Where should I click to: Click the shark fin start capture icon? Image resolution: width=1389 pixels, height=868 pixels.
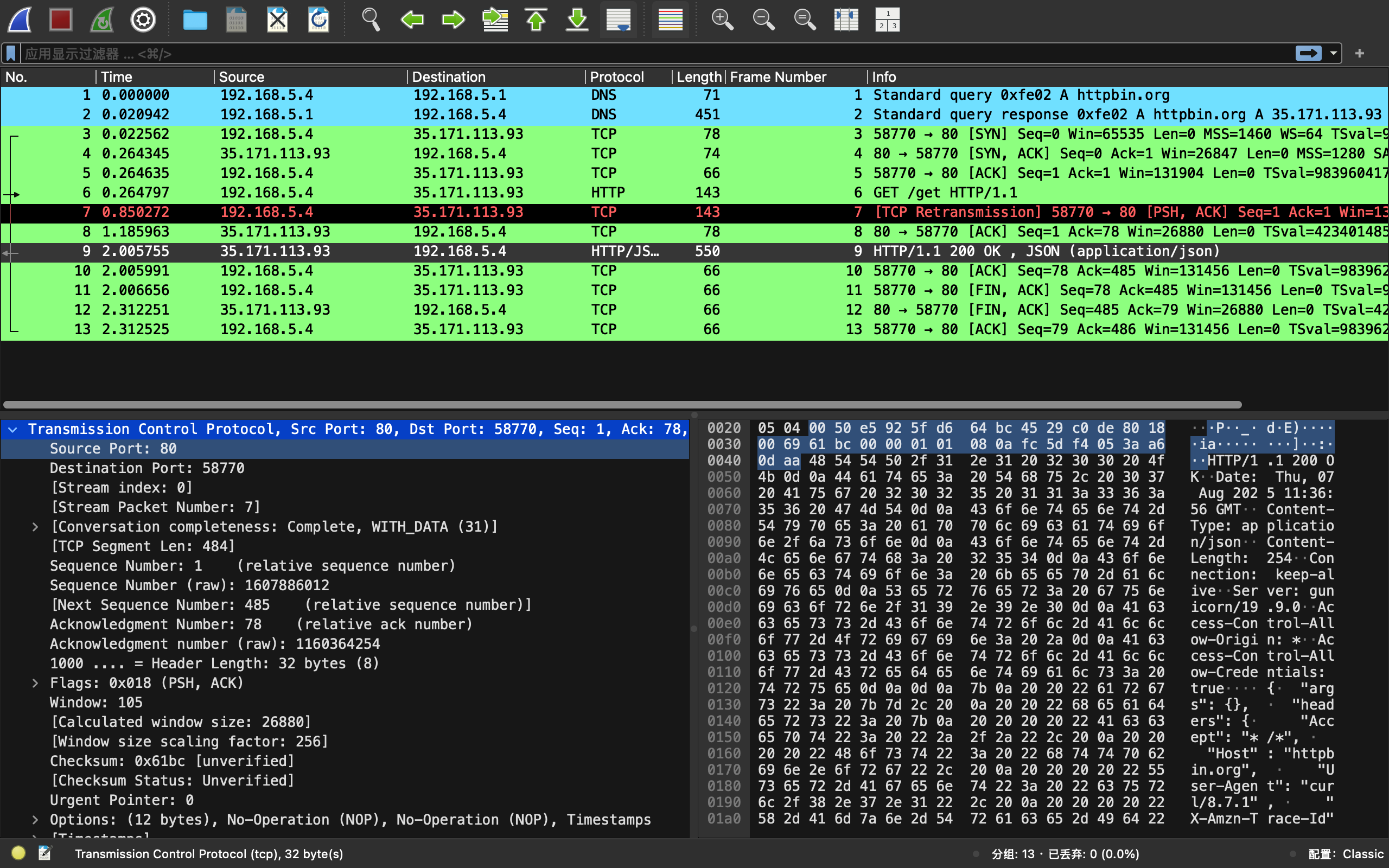tap(20, 20)
